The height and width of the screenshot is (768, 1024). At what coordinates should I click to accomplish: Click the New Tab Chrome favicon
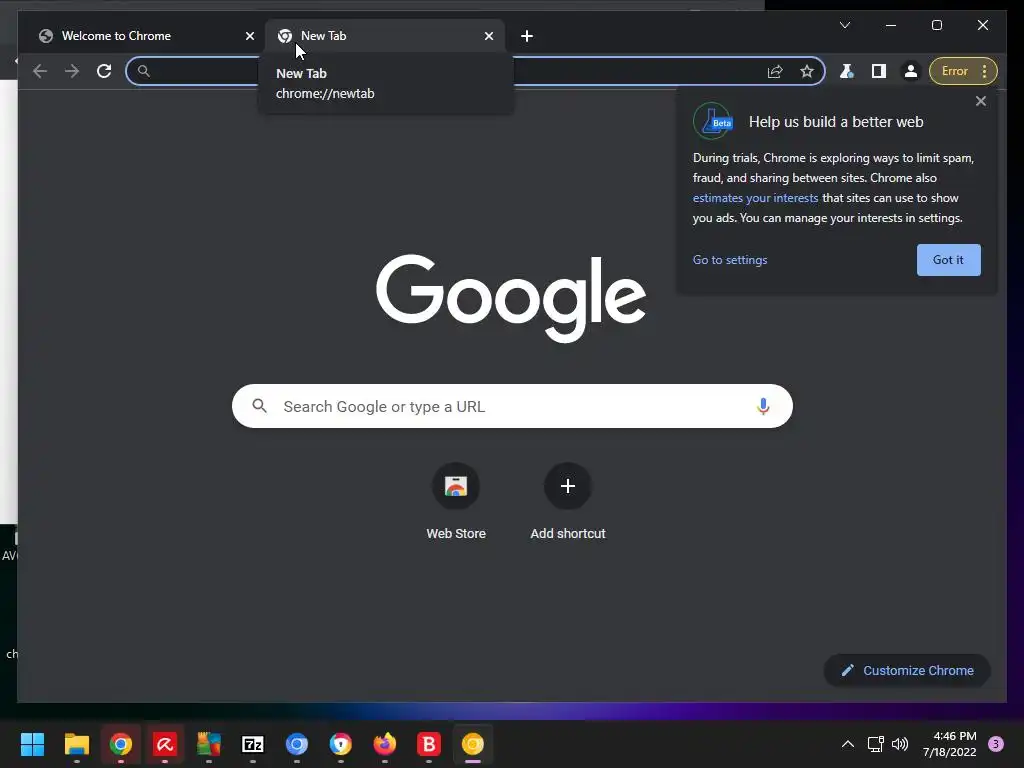[285, 36]
